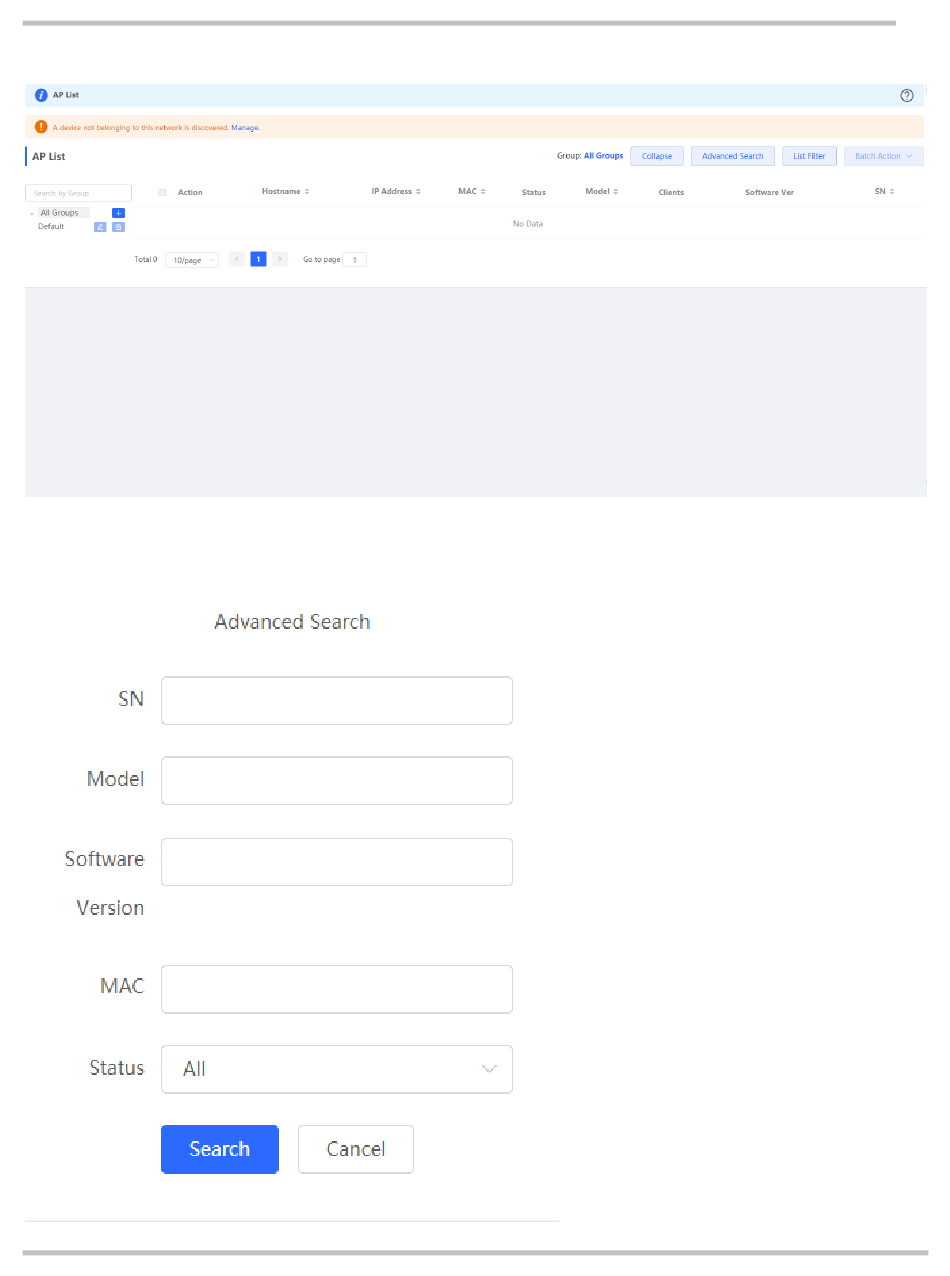Click the blue plus add group icon
This screenshot has width=950, height=1276.
(x=118, y=213)
